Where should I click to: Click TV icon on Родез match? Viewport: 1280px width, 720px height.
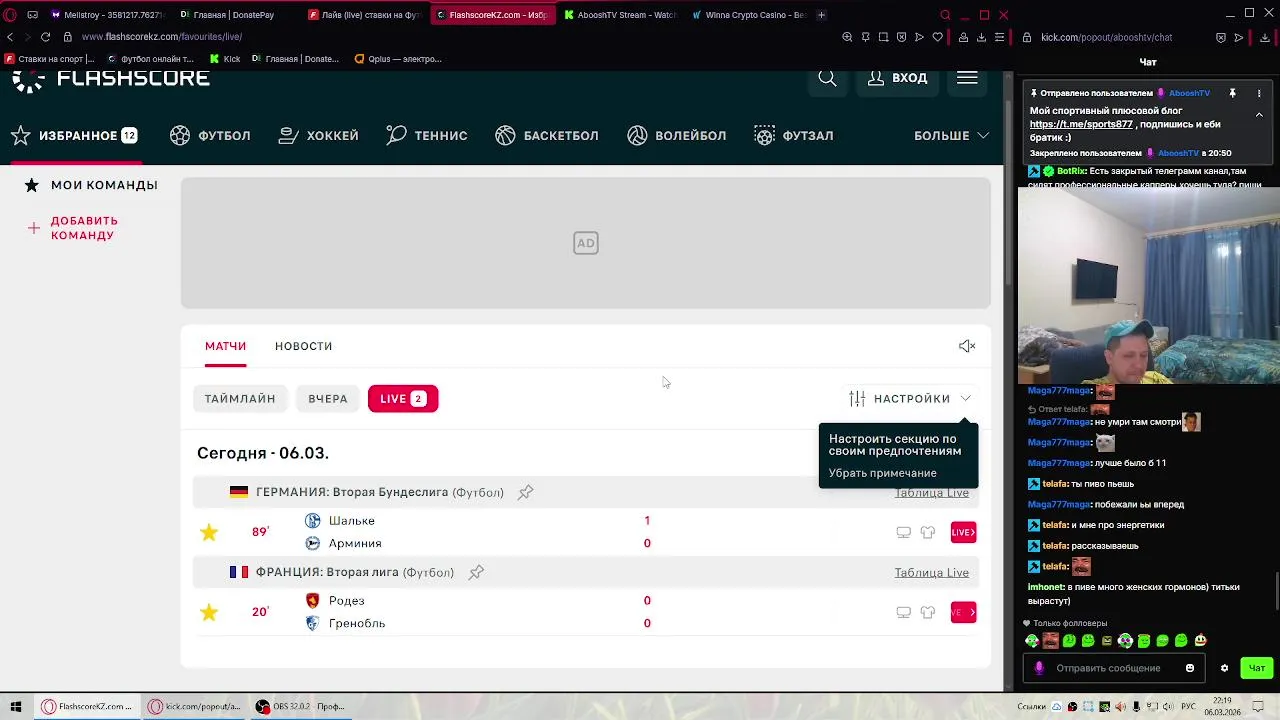pyautogui.click(x=903, y=613)
